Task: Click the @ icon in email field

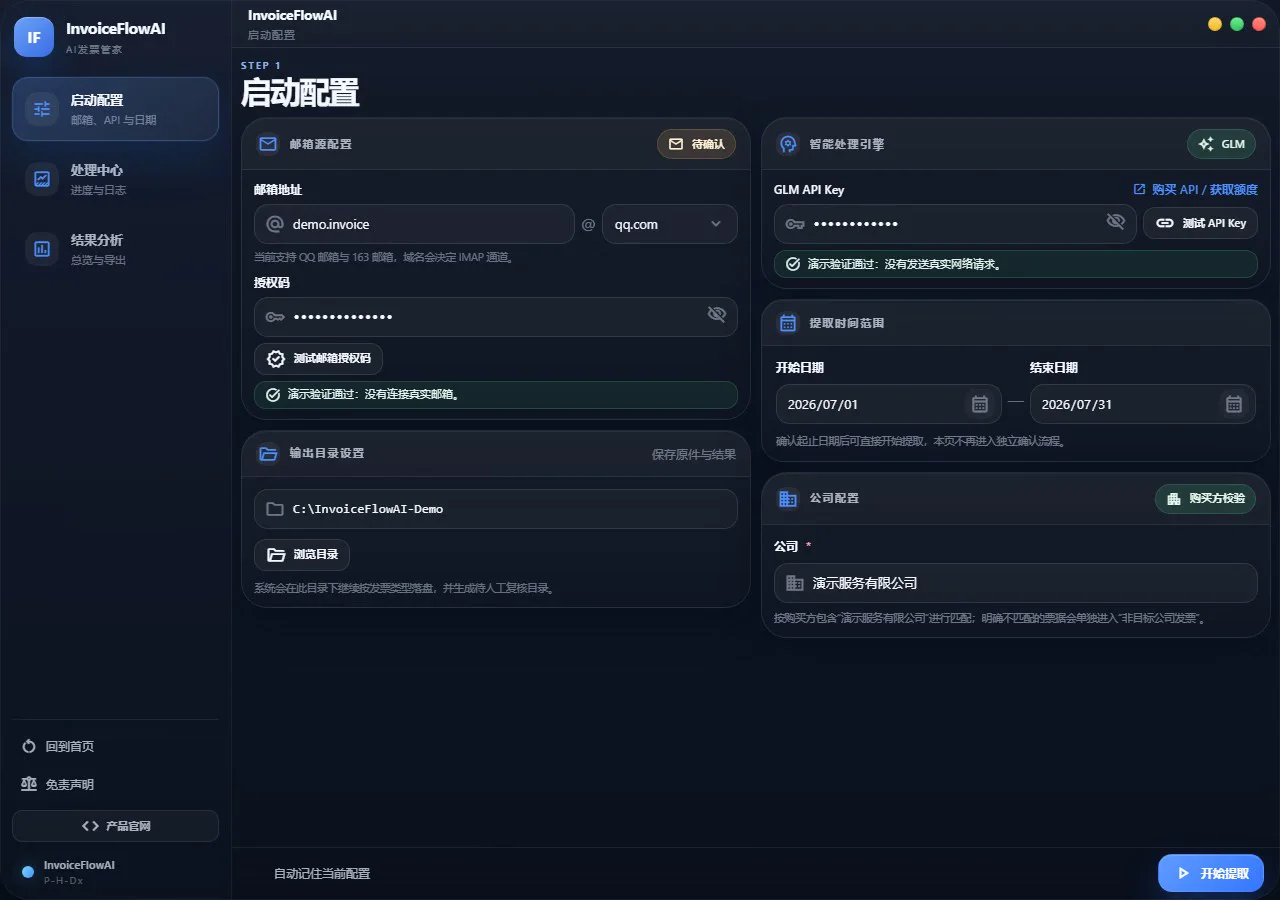Action: 275,224
